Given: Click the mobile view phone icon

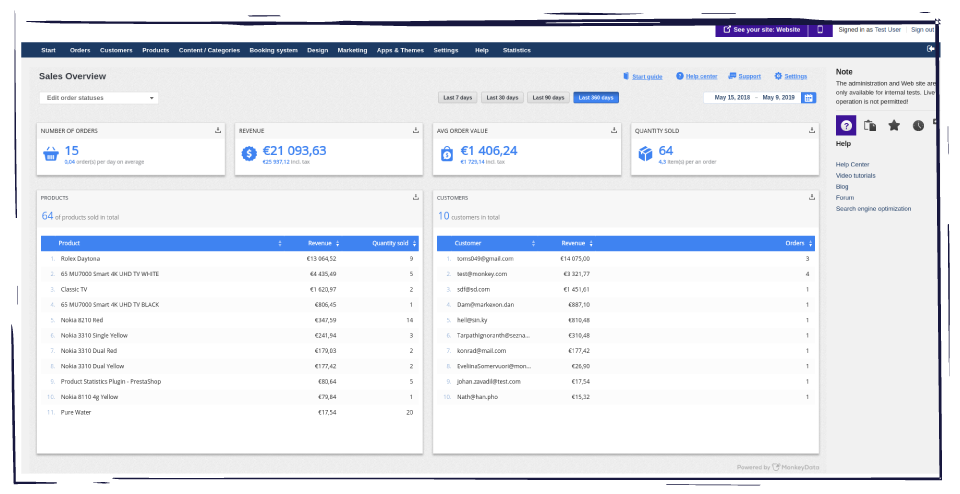Looking at the screenshot, I should coord(820,29).
